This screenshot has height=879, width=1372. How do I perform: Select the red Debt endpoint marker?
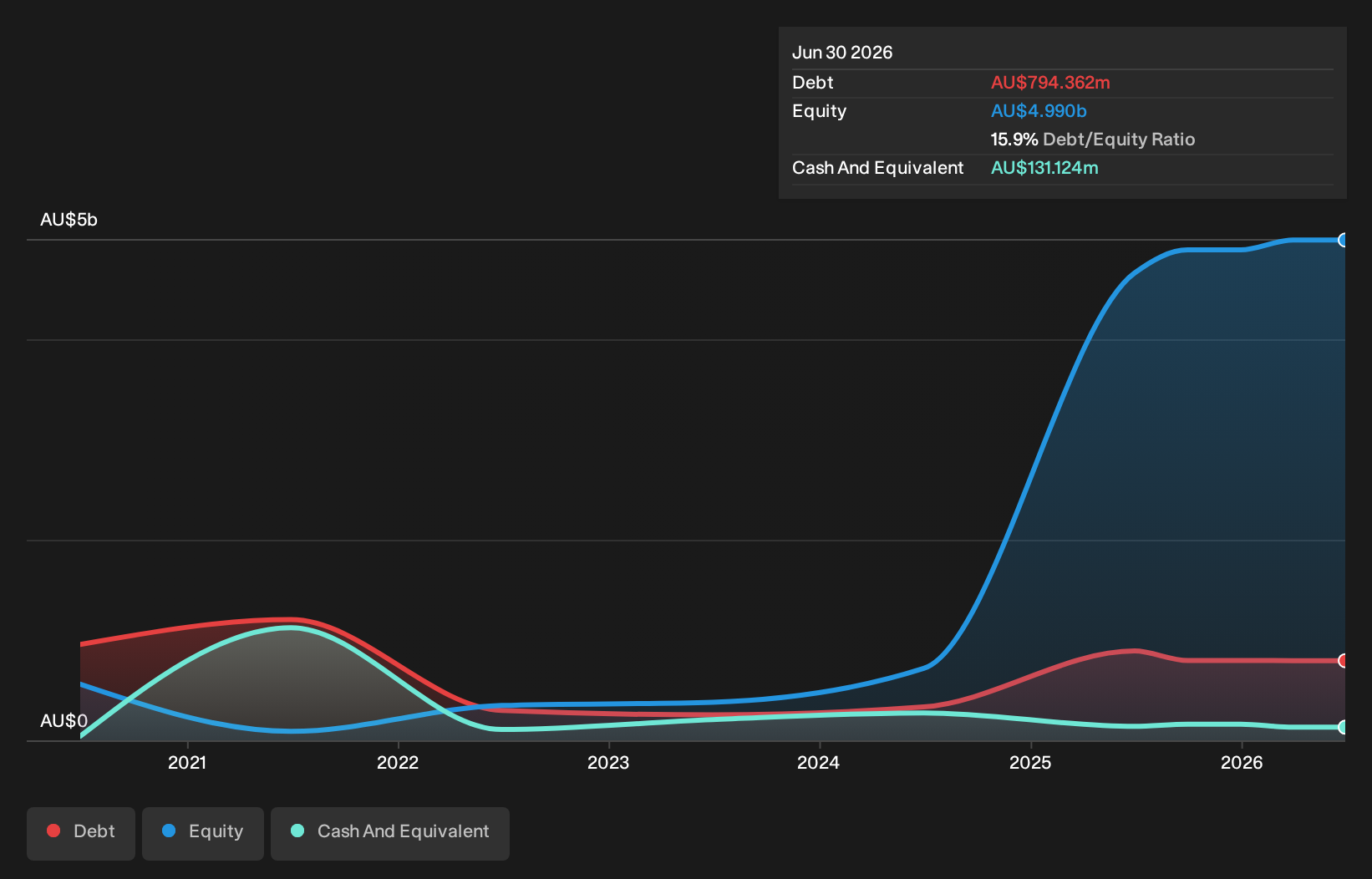[x=1344, y=661]
